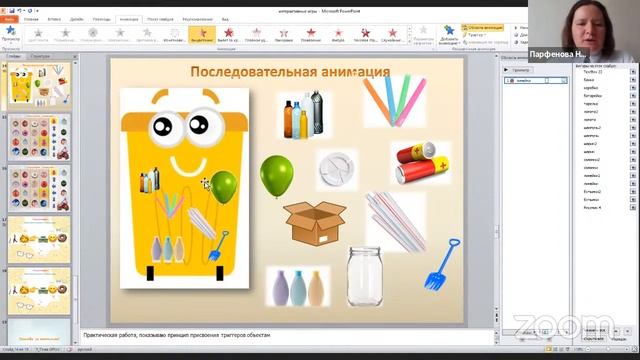The image size is (640, 360).
Task: Click the large colored rulers image top right
Action: coord(395,101)
